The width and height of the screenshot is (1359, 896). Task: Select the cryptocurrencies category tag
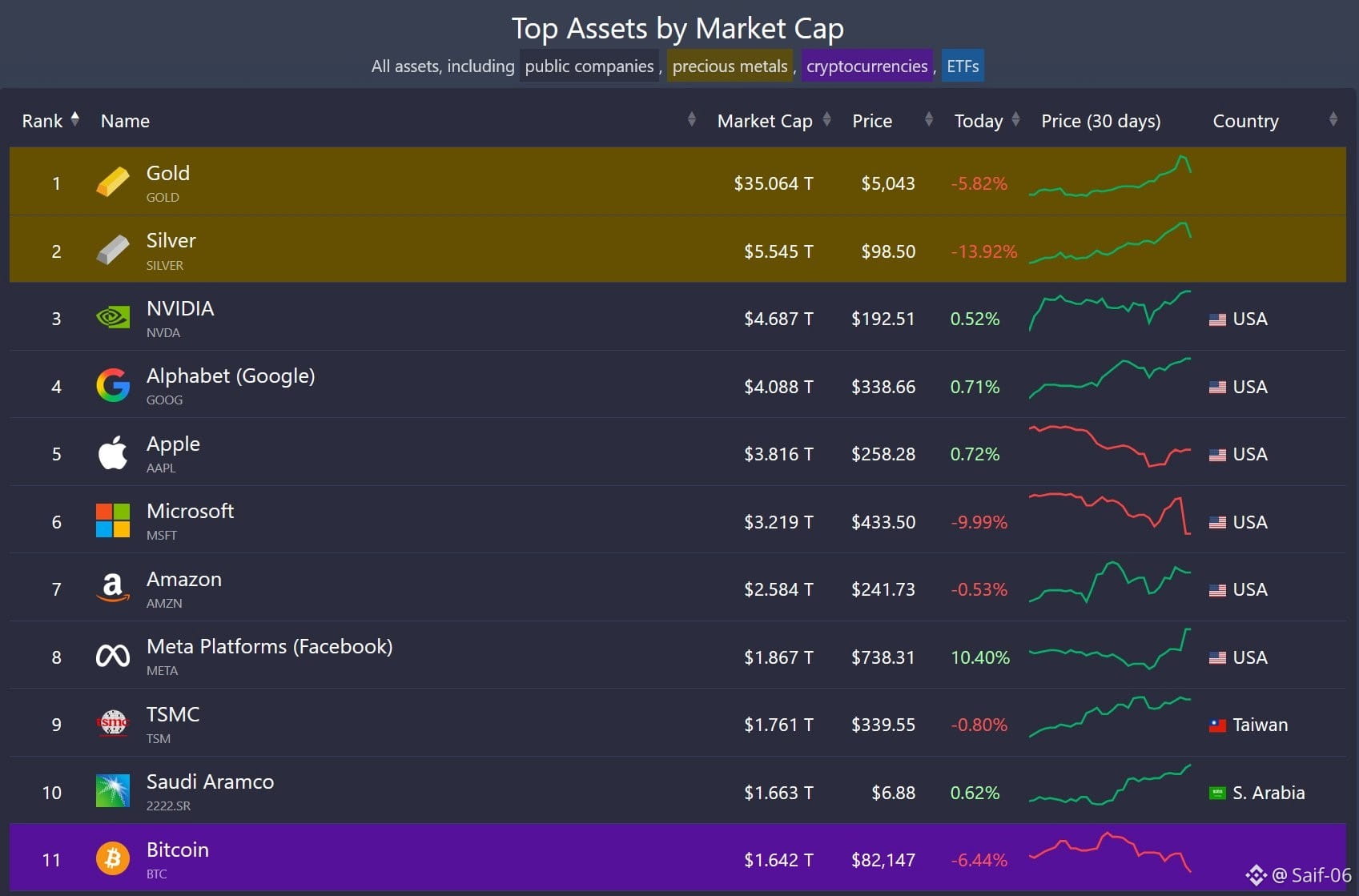[866, 66]
